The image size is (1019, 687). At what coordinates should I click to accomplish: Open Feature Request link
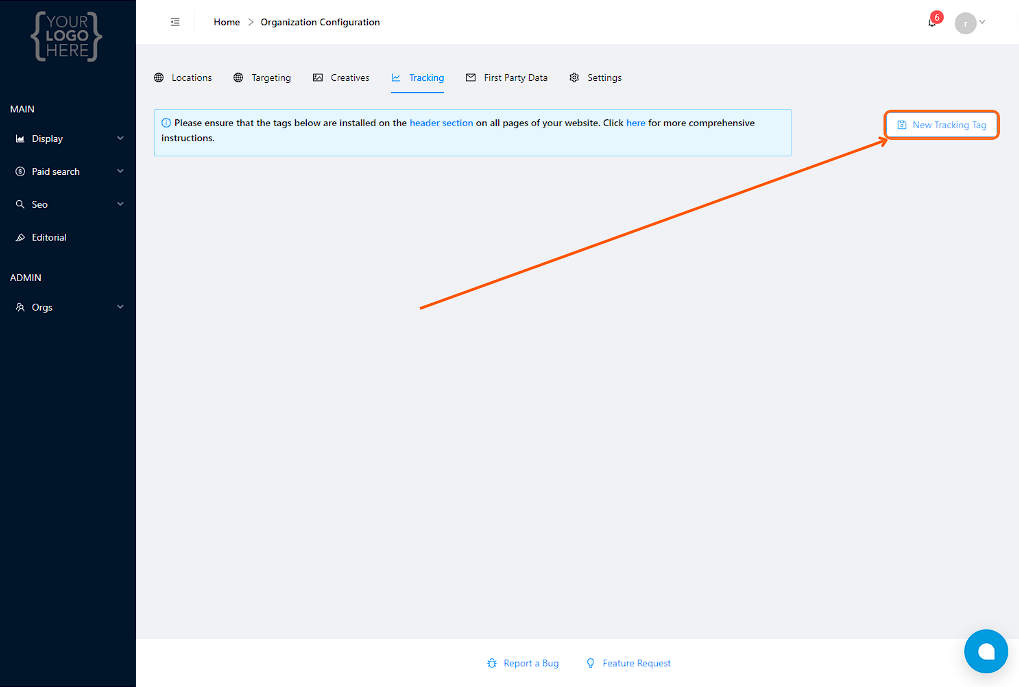636,663
